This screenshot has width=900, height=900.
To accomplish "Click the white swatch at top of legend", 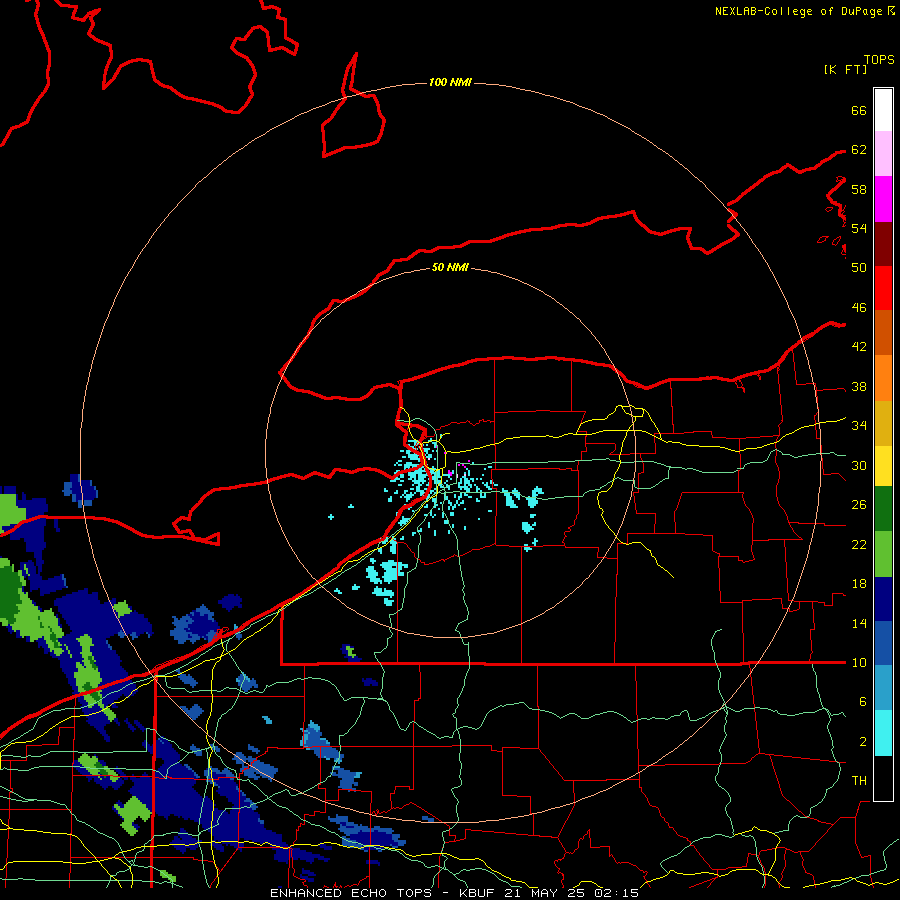I will pyautogui.click(x=883, y=110).
